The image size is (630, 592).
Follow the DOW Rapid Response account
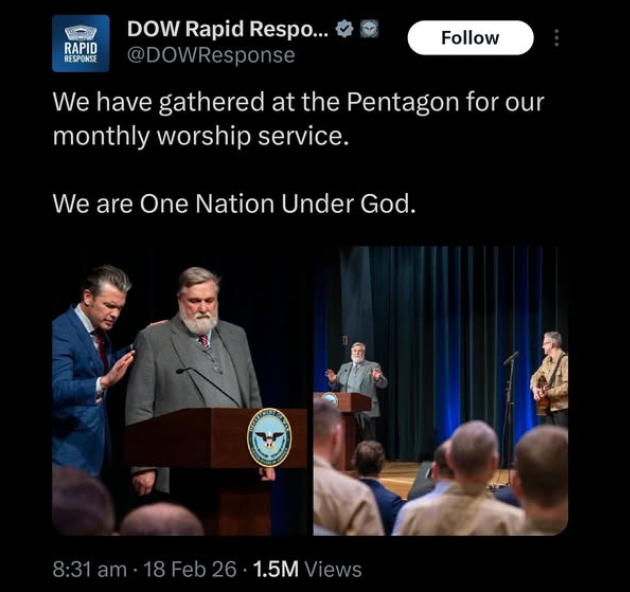470,38
